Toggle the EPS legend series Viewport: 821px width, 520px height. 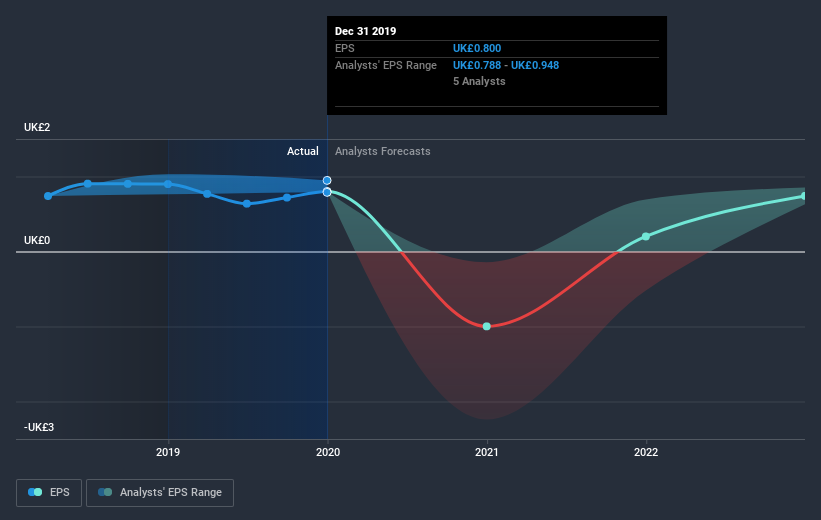click(49, 492)
